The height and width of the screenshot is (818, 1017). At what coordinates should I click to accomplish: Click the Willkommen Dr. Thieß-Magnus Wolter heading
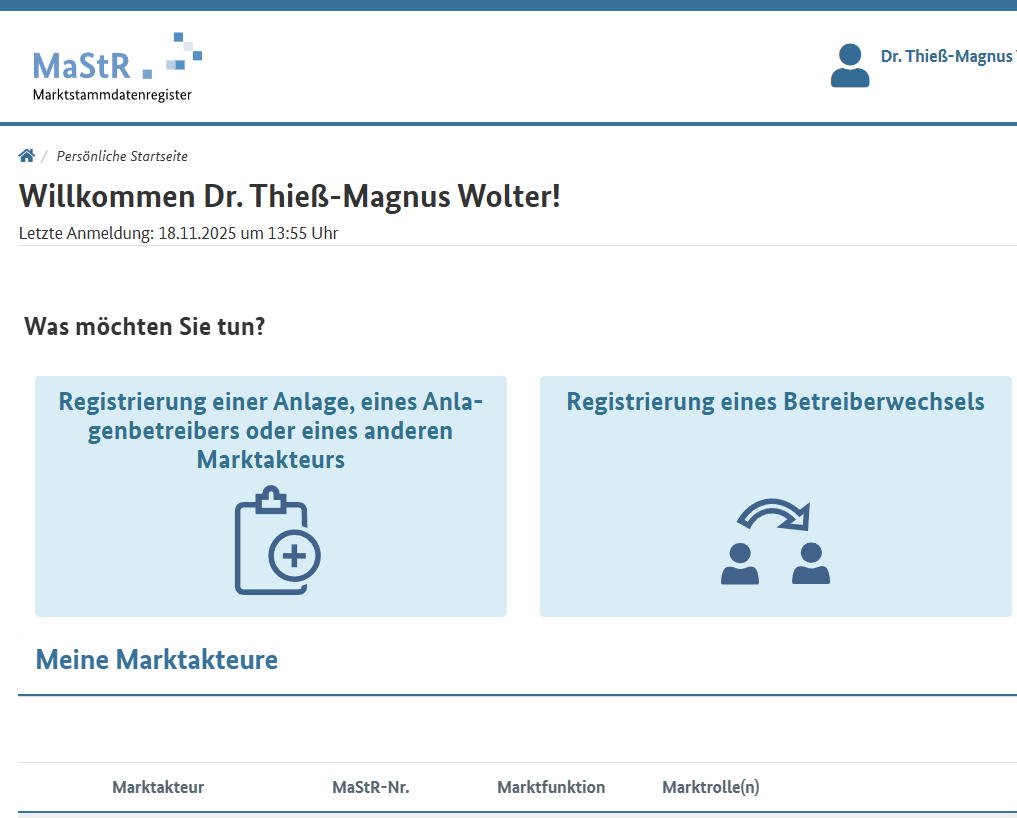tap(290, 196)
